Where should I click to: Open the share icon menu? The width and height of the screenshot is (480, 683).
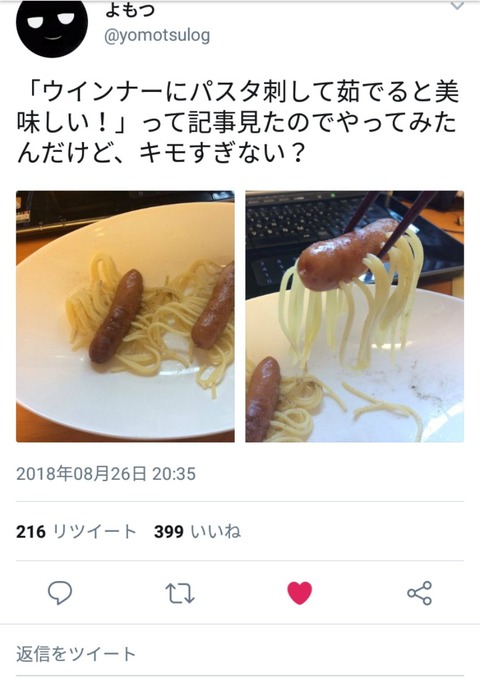(419, 593)
